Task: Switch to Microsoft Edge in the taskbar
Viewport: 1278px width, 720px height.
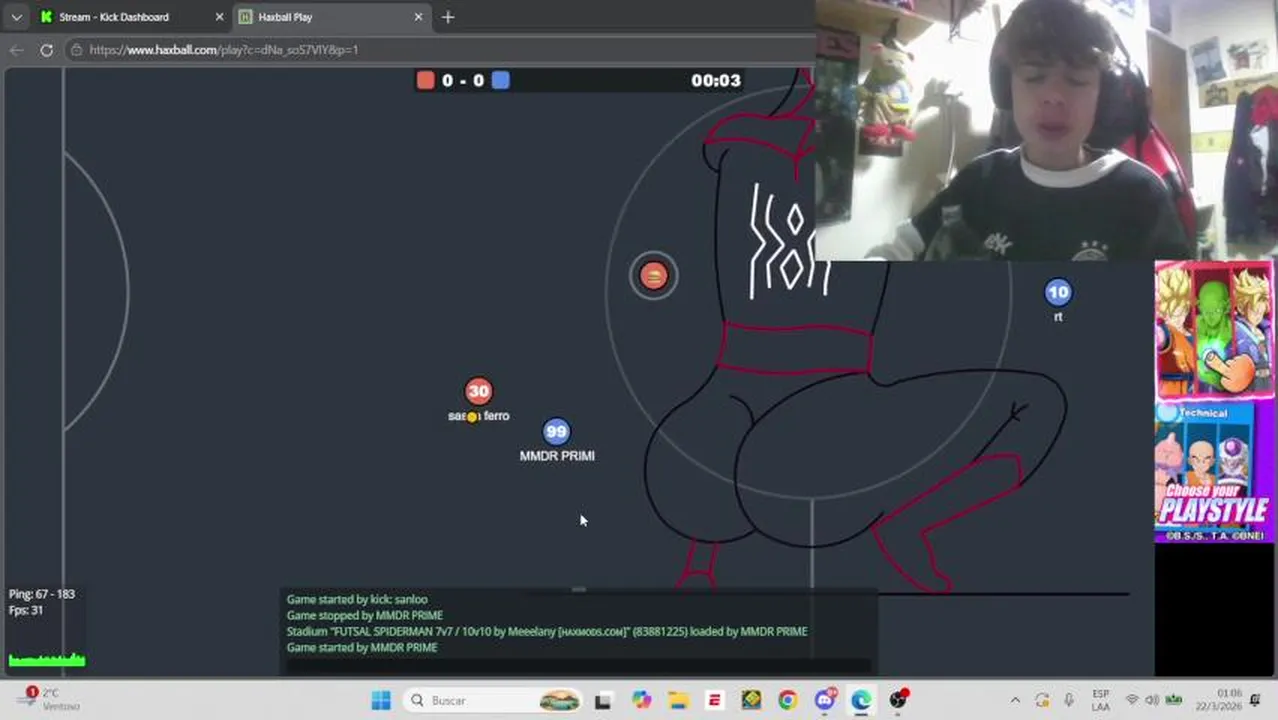Action: (861, 701)
